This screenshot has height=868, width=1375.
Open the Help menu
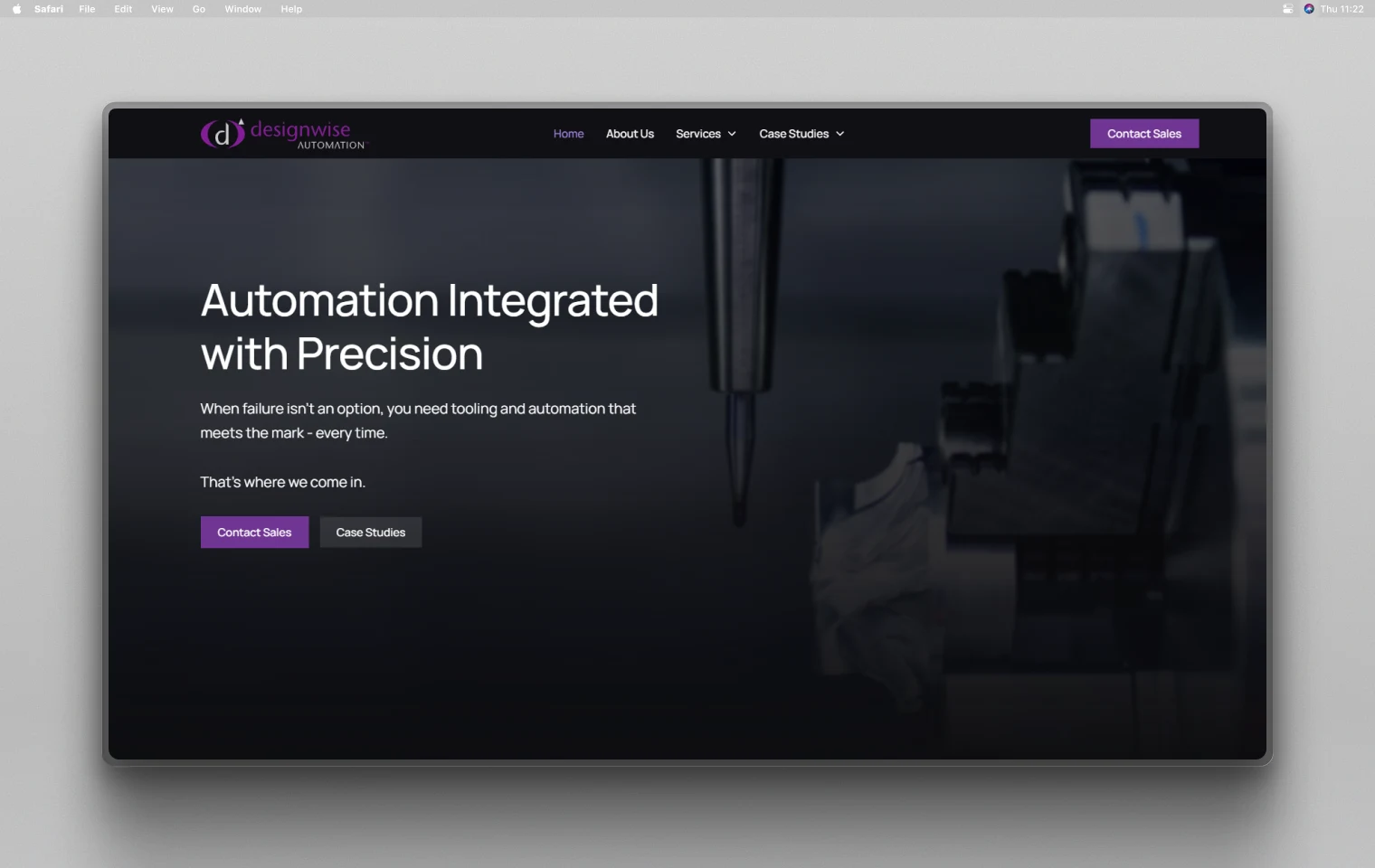tap(291, 8)
